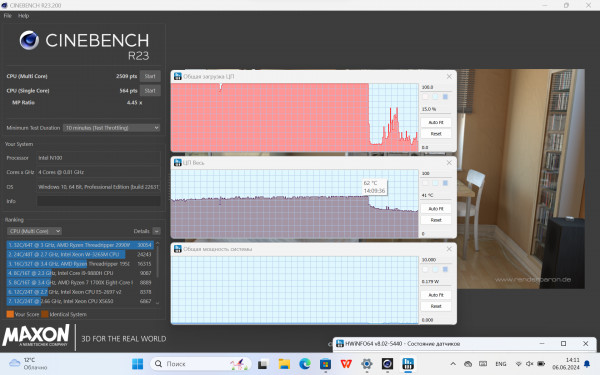Open File Explorer on the taskbar
Screen dimensions: 600x375
(284, 364)
